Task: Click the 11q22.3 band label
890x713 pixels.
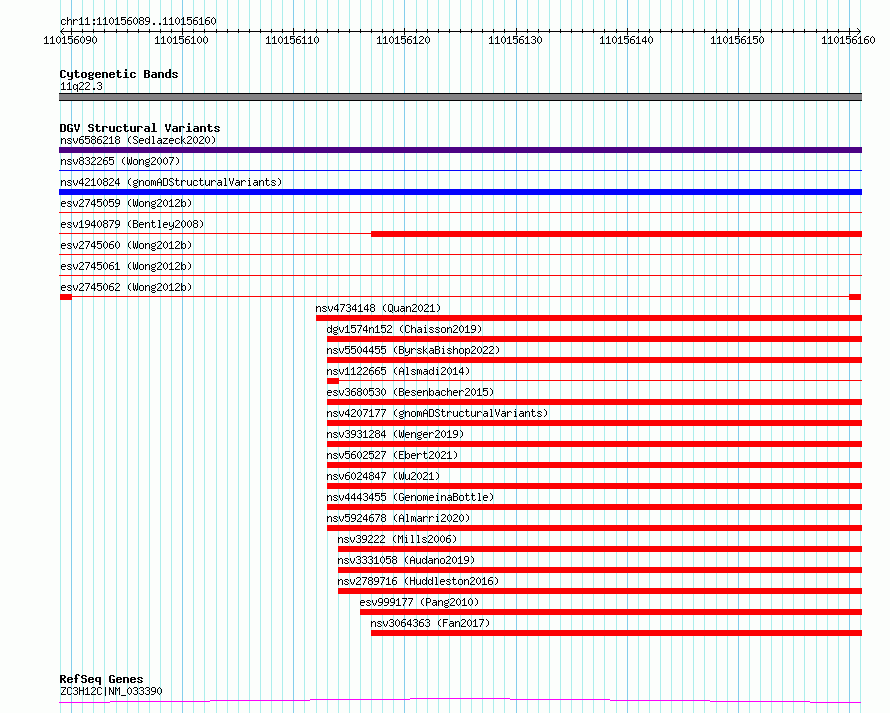Action: pyautogui.click(x=81, y=86)
